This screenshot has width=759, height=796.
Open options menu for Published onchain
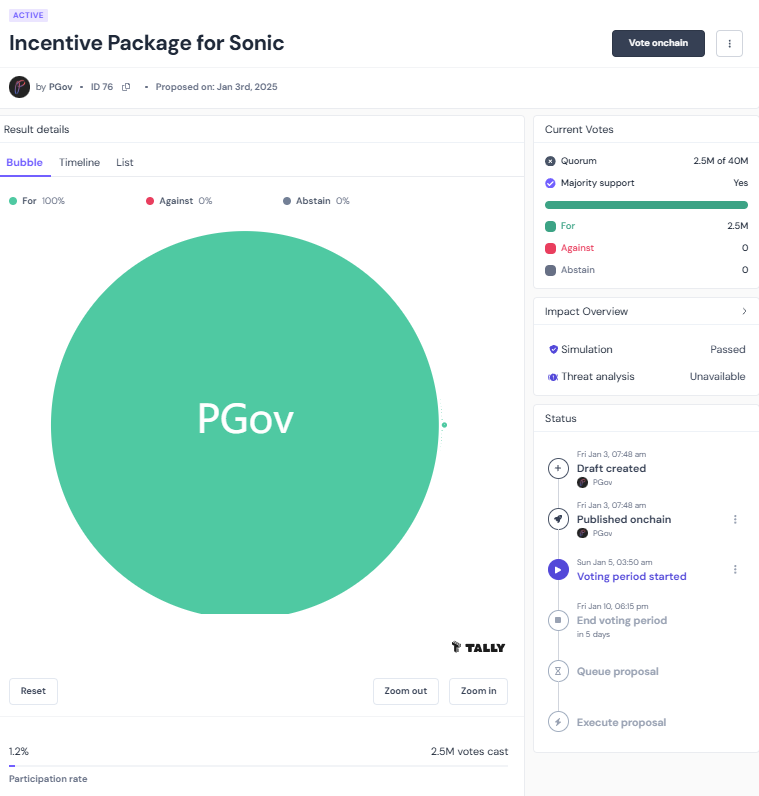[x=735, y=519]
